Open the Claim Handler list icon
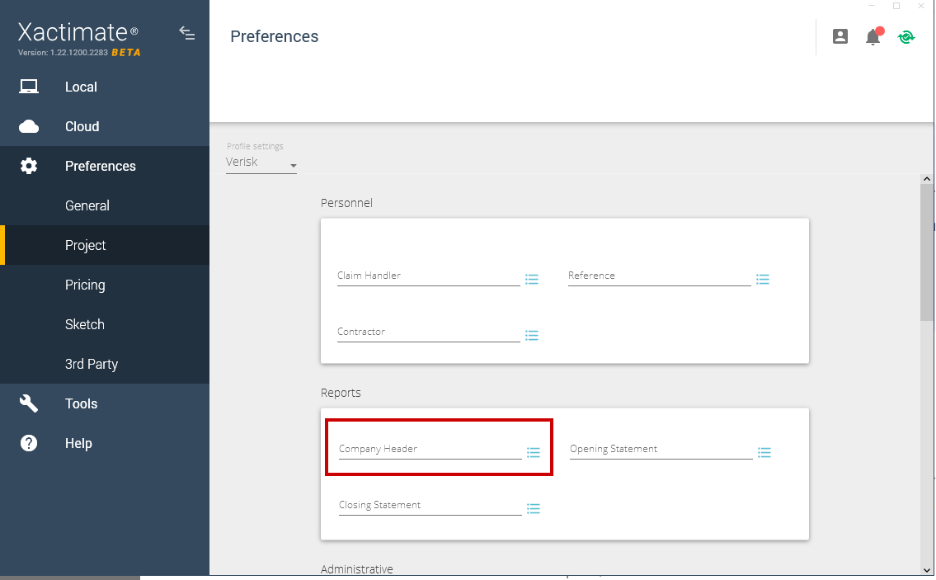This screenshot has width=936, height=580. 532,280
